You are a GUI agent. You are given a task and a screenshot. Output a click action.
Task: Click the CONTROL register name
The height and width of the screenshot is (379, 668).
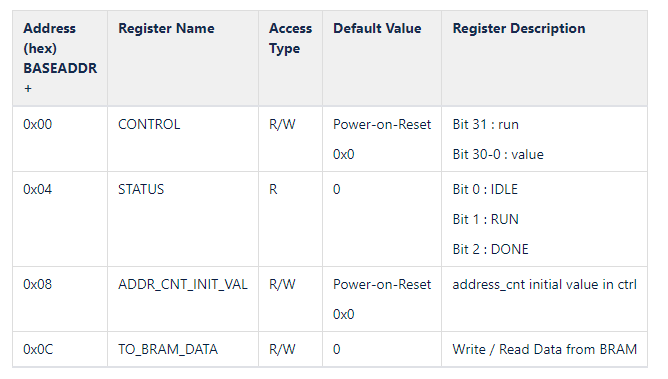149,124
